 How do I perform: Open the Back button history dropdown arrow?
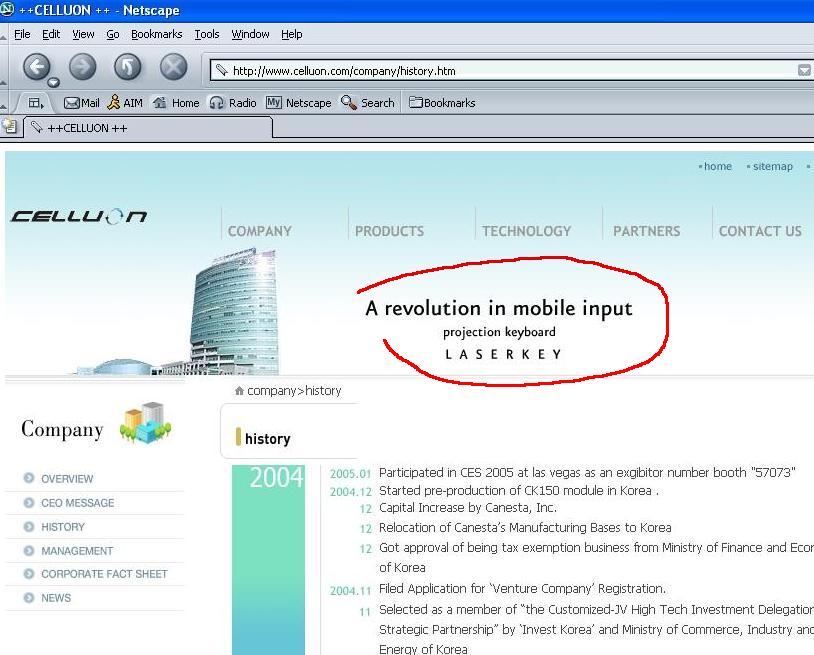[x=54, y=82]
